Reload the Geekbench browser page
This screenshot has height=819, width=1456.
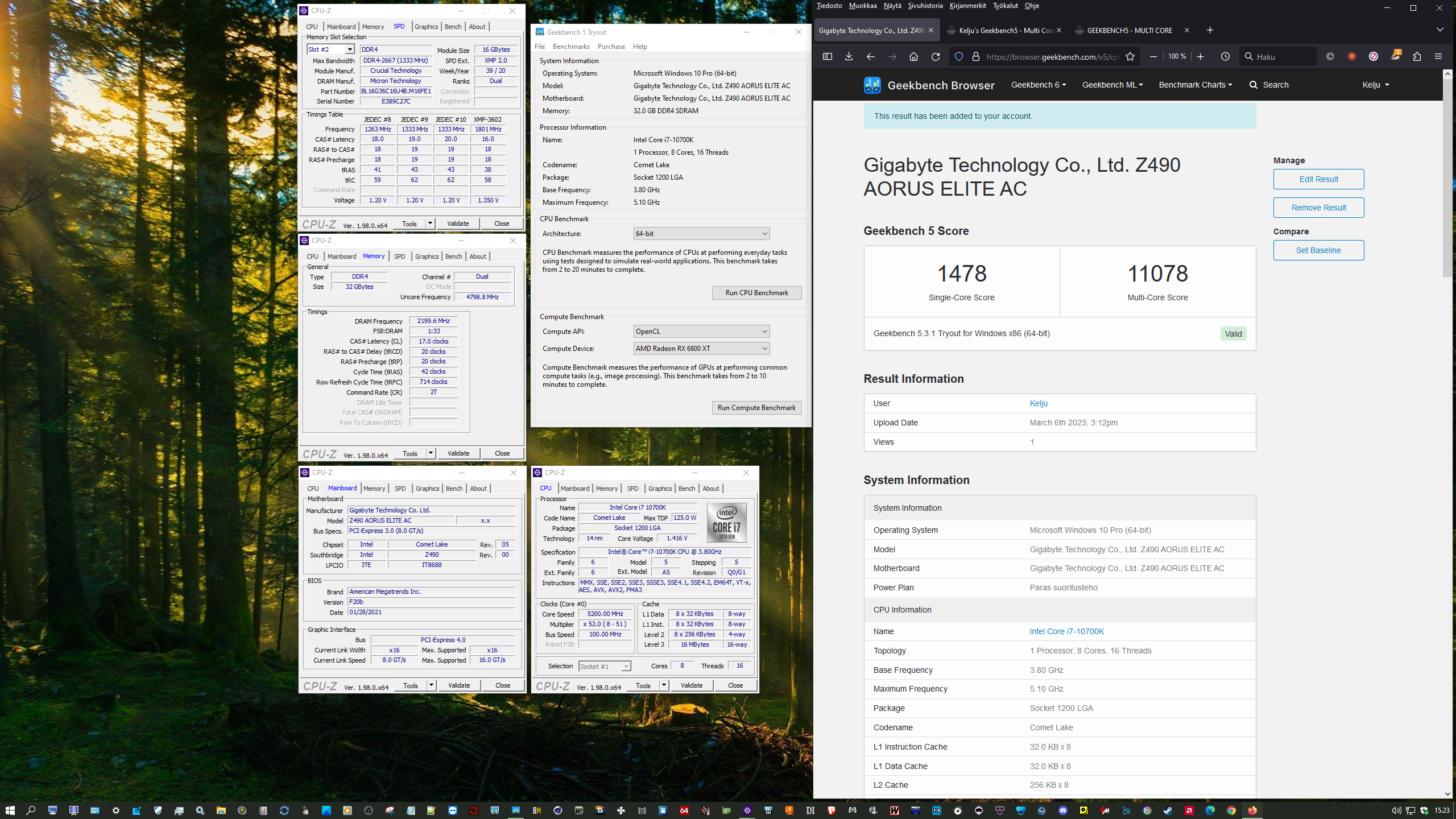pos(936,56)
